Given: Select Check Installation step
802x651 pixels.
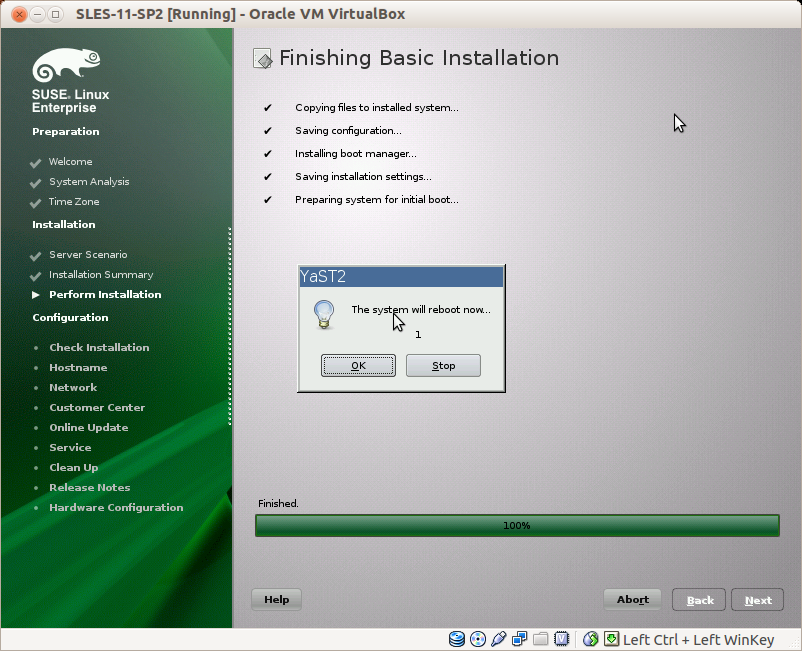Looking at the screenshot, I should [x=99, y=347].
